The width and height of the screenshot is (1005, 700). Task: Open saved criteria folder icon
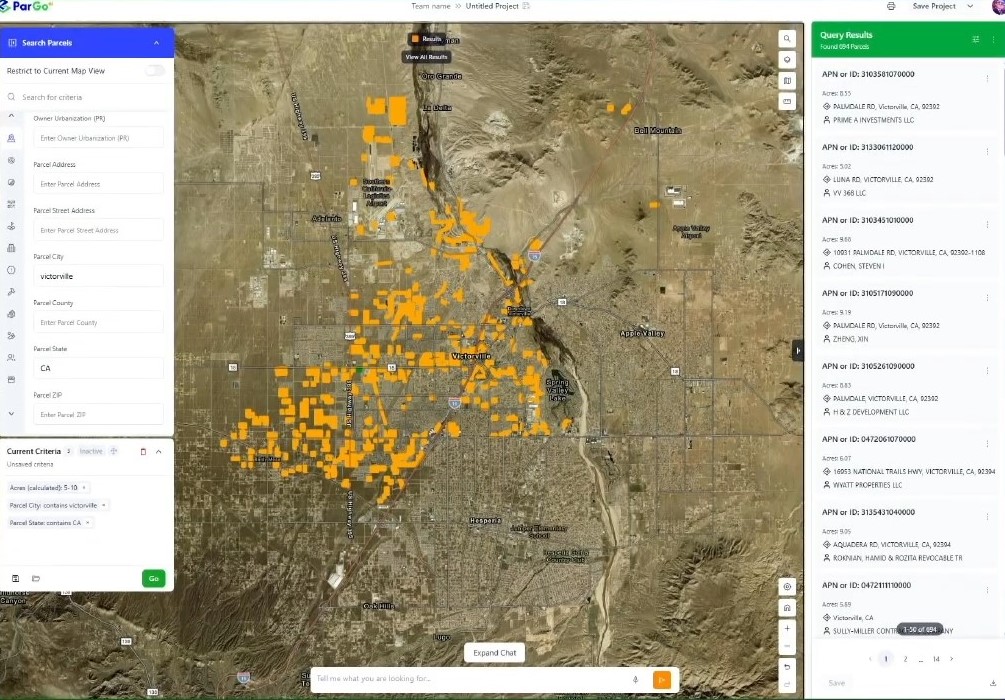coord(35,578)
